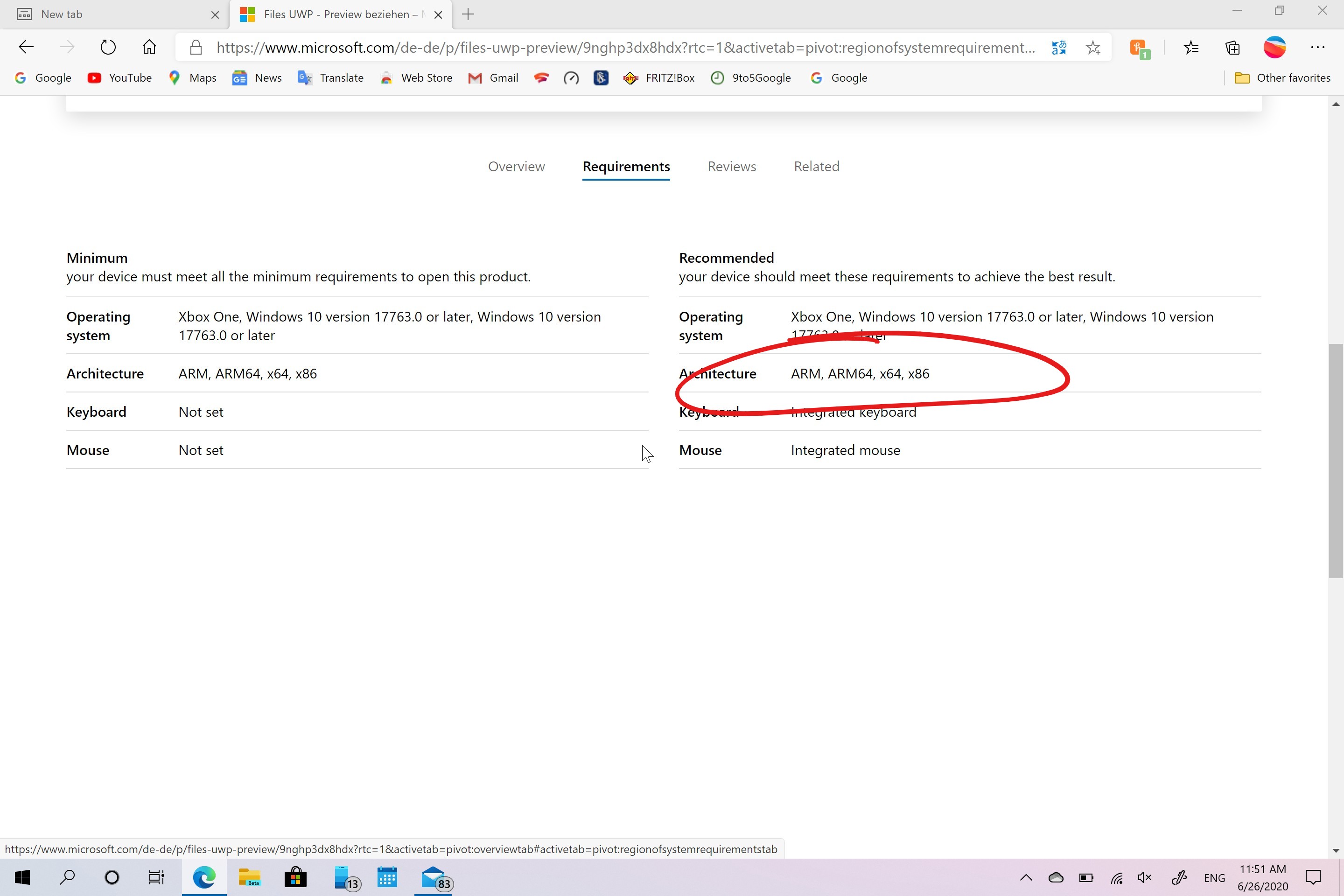This screenshot has height=896, width=1344.
Task: Open Windows Ink Workspace pen icon
Action: pyautogui.click(x=1179, y=878)
